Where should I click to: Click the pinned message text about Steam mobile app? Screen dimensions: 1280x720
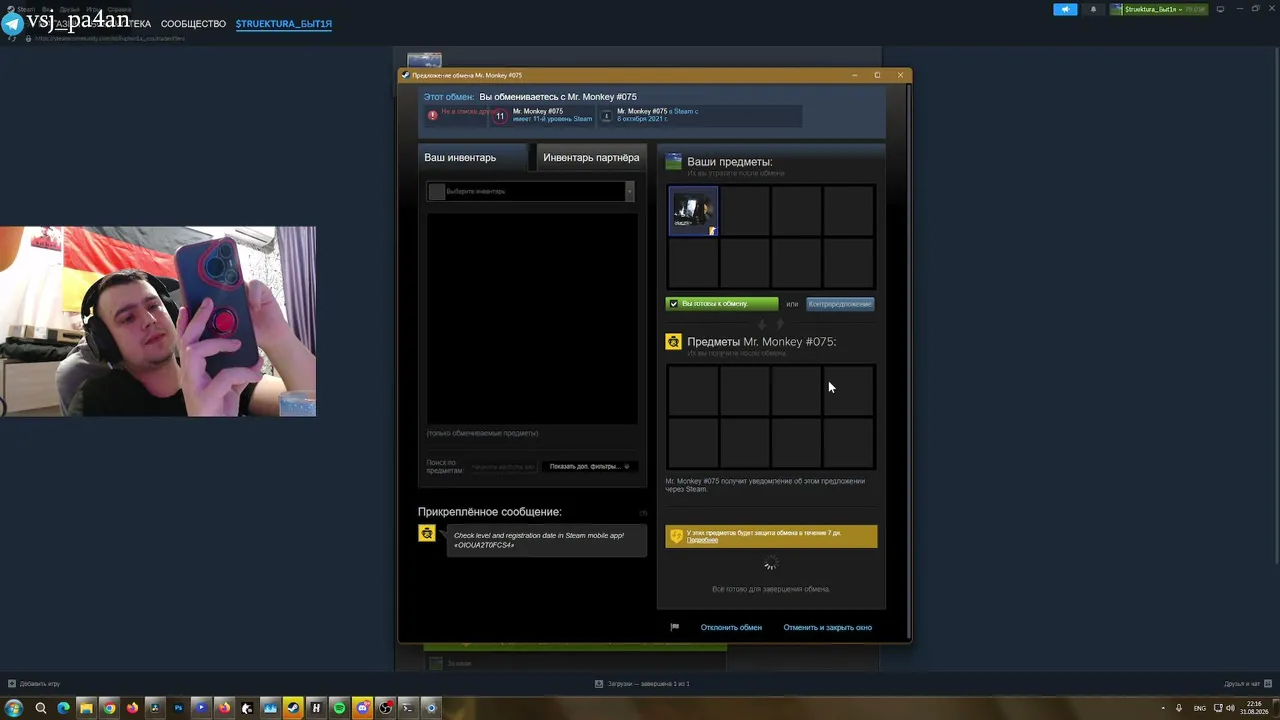(539, 540)
